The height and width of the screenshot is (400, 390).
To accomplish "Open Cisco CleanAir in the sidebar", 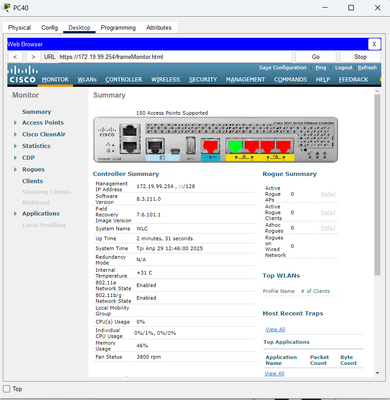I will coord(44,134).
